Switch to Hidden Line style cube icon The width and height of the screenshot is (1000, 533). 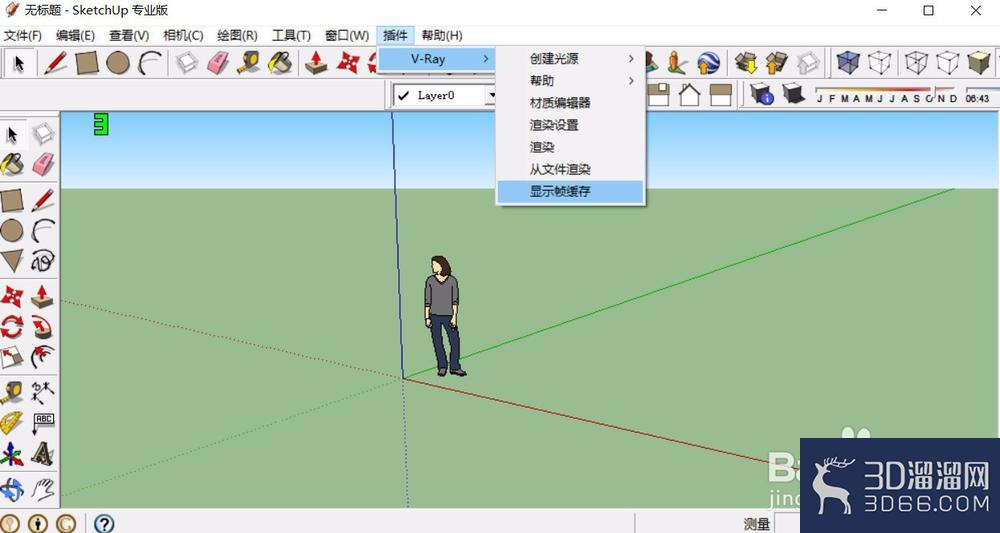click(916, 62)
